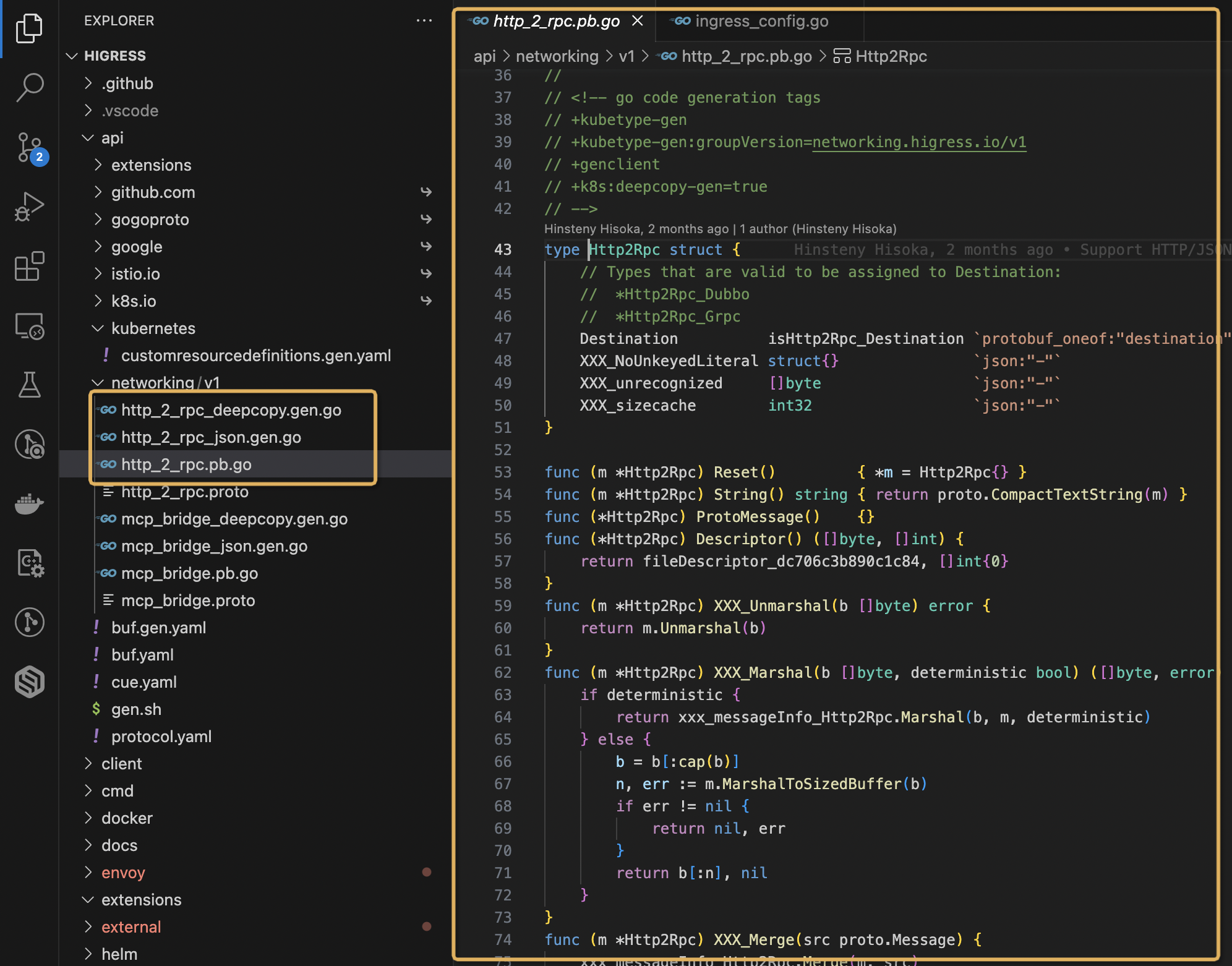Select networking in the breadcrumb bar
This screenshot has height=966, width=1232.
point(556,56)
